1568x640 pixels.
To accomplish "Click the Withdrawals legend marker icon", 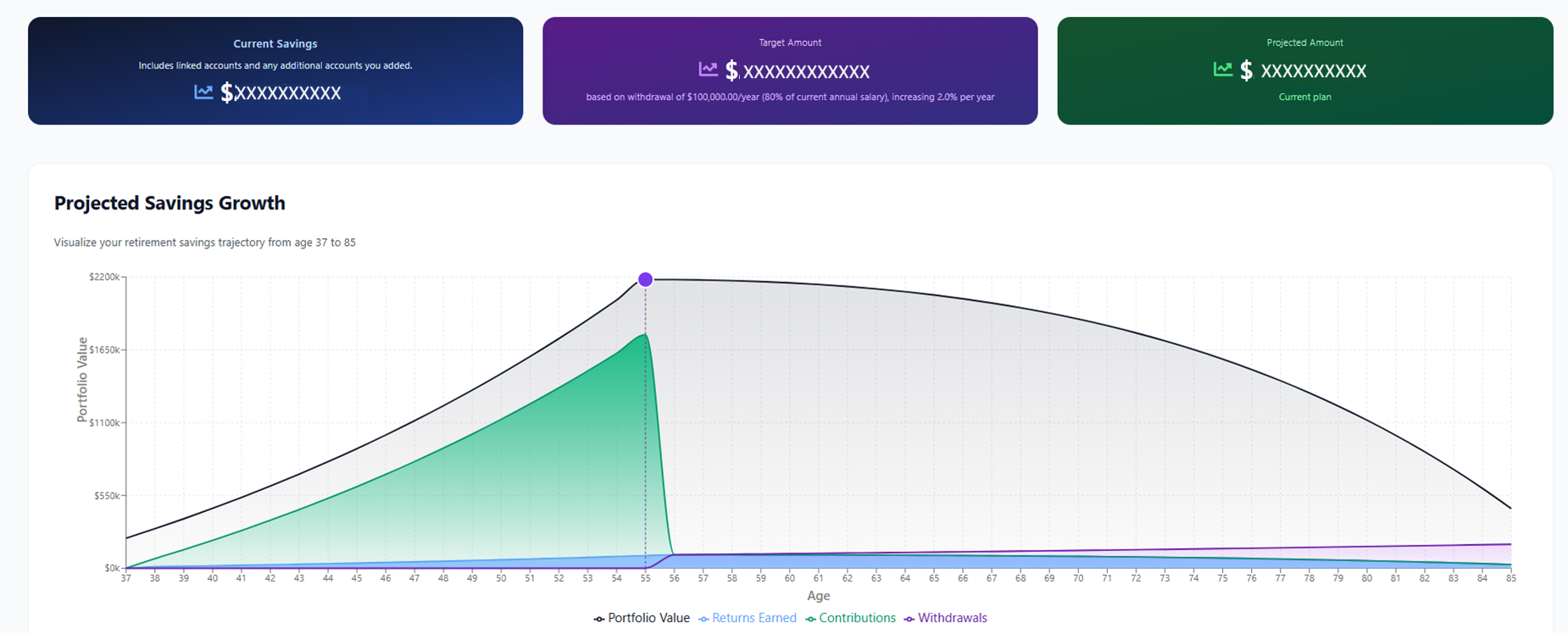I will point(909,619).
